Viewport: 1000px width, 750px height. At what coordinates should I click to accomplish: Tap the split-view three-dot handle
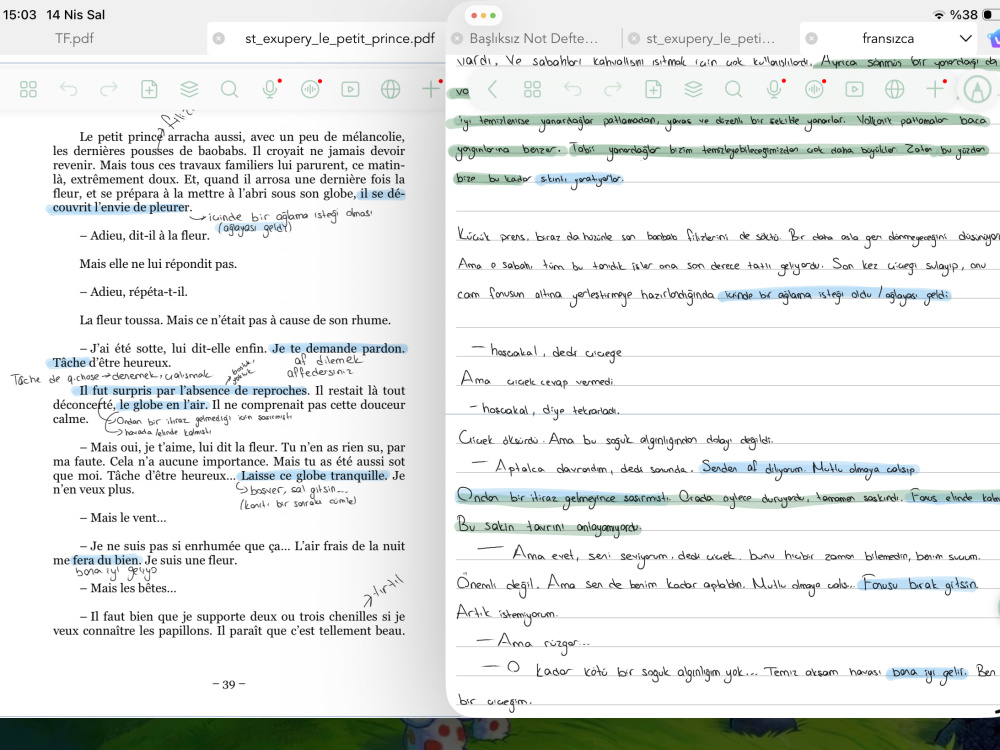pos(483,15)
